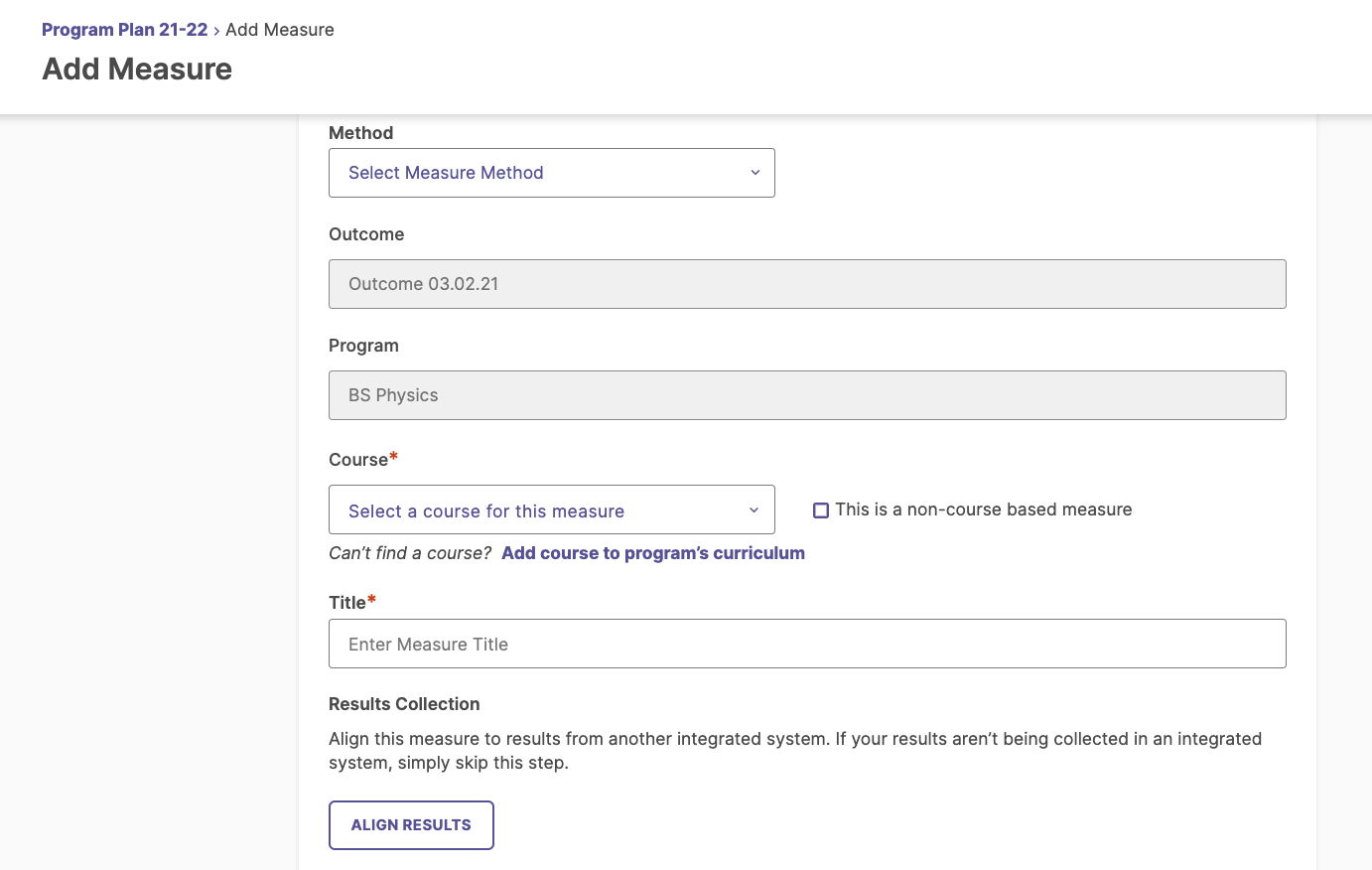Click the 'Align this measure to results' paragraph
This screenshot has height=870, width=1372.
[795, 751]
